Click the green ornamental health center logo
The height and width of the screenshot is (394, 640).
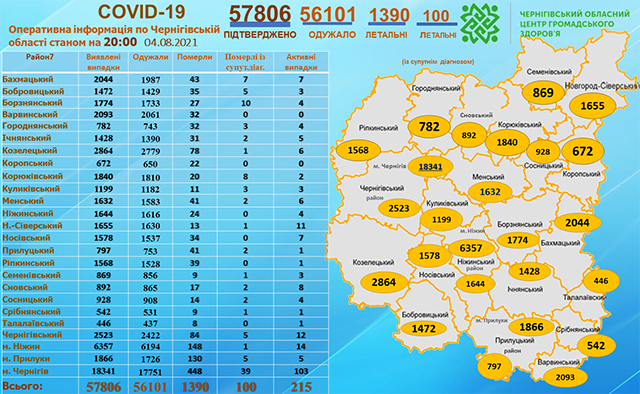coord(480,23)
